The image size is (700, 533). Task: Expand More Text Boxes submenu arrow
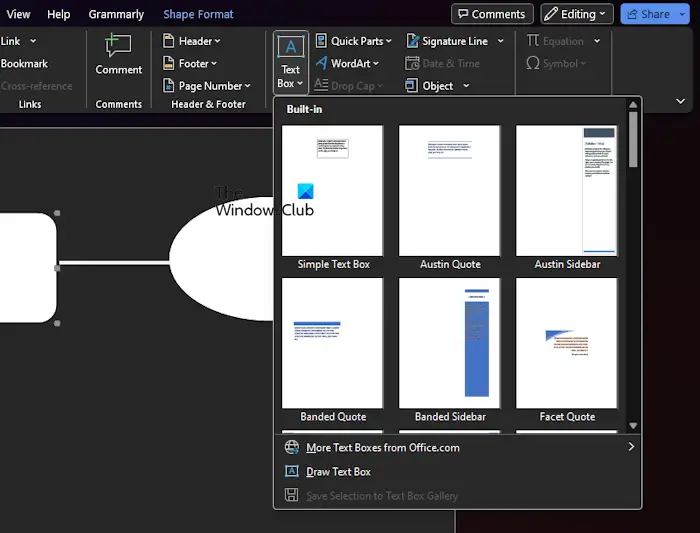click(x=631, y=447)
